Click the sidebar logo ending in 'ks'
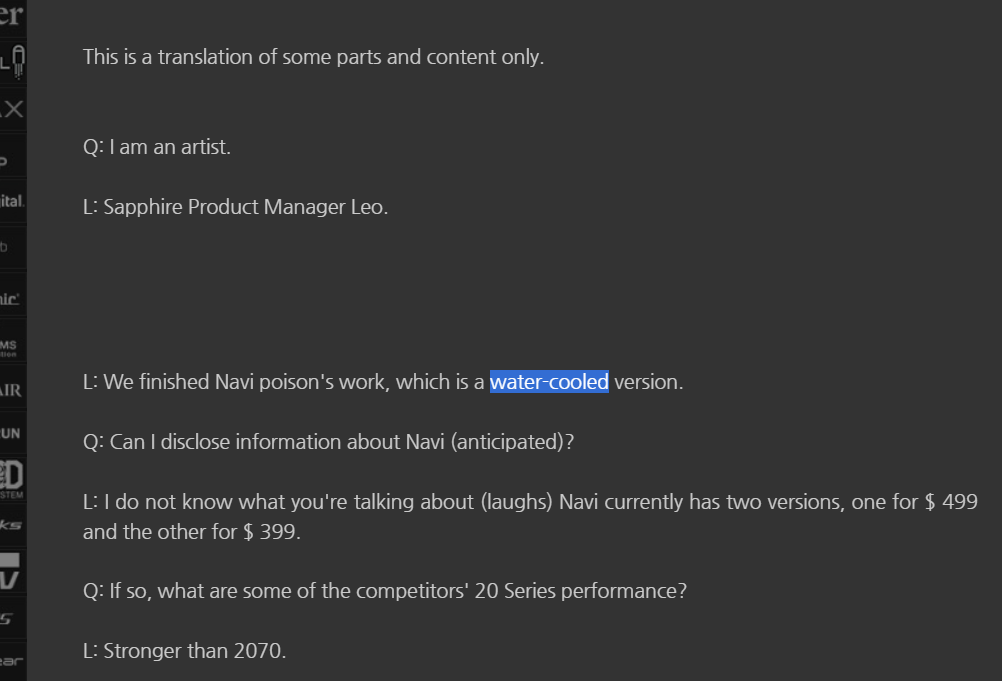The image size is (1002, 681). tap(11, 524)
